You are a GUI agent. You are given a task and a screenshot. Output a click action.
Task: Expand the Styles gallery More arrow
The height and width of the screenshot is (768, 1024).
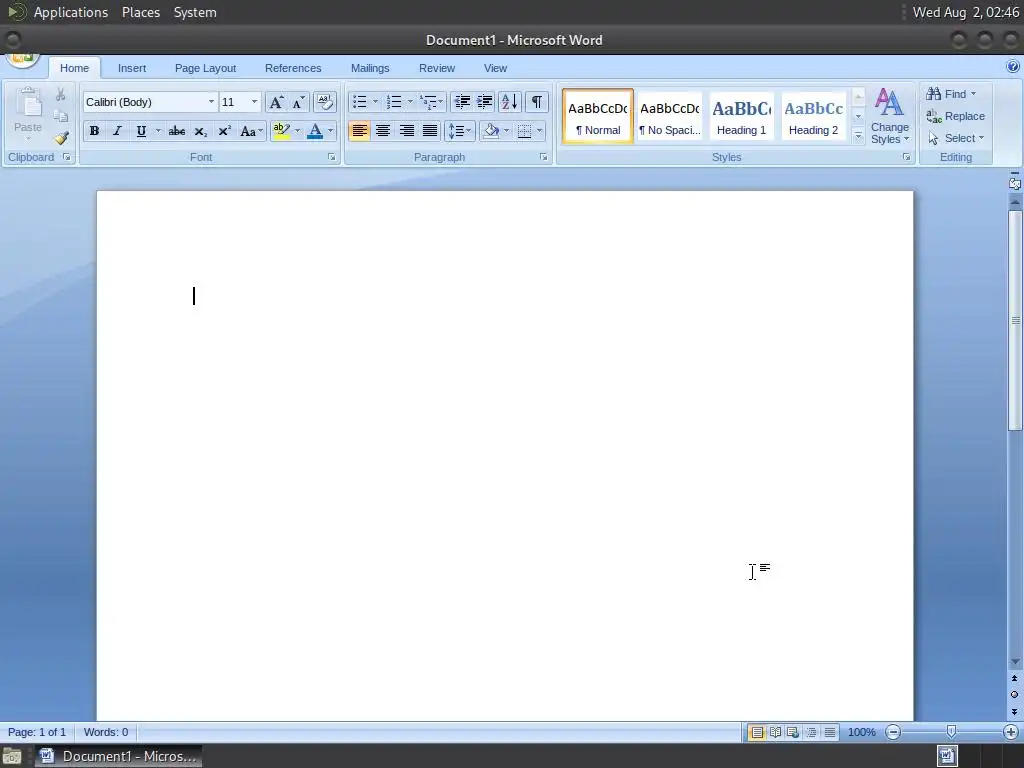[x=859, y=136]
